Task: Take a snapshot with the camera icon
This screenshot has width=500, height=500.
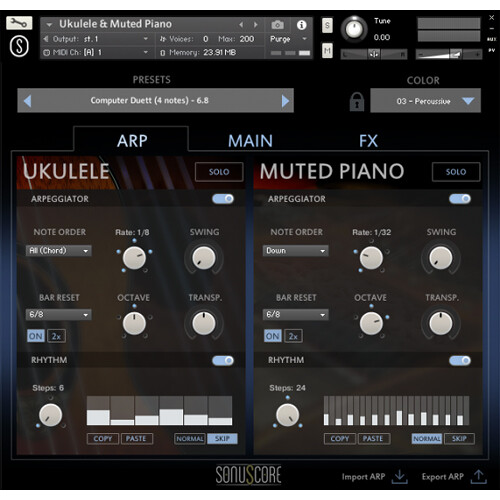Action: click(x=277, y=25)
